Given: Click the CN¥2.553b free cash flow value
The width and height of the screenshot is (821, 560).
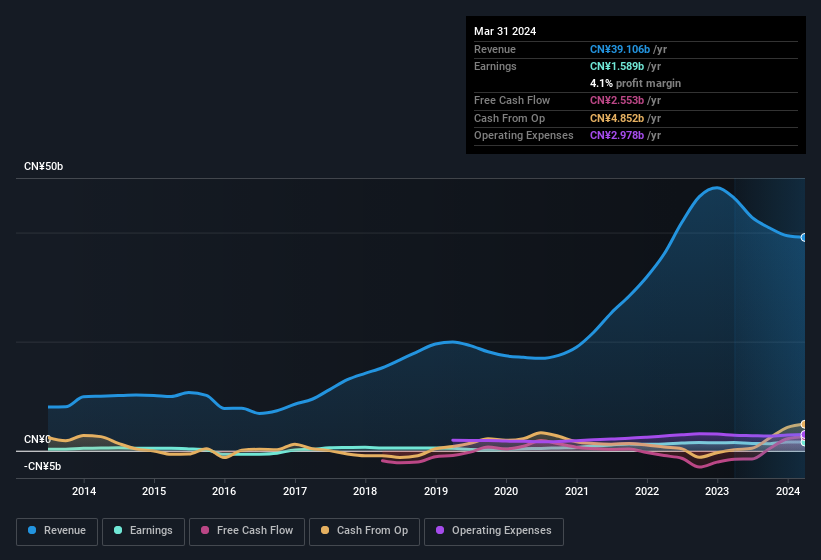Looking at the screenshot, I should [x=617, y=100].
